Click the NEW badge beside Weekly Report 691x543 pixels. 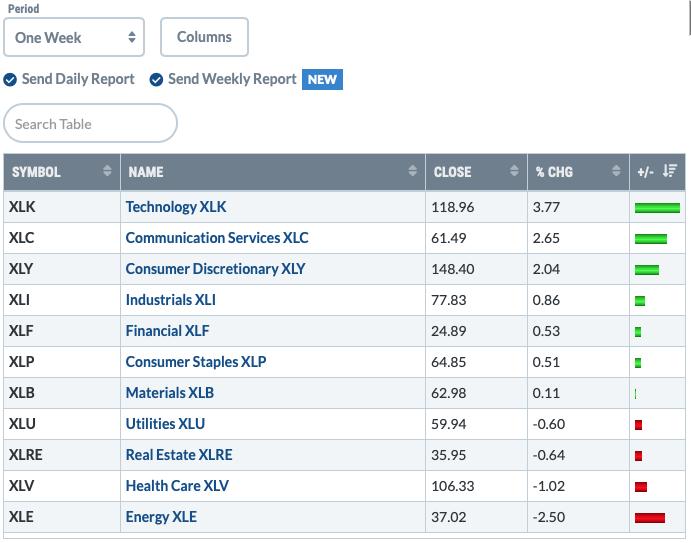[322, 79]
